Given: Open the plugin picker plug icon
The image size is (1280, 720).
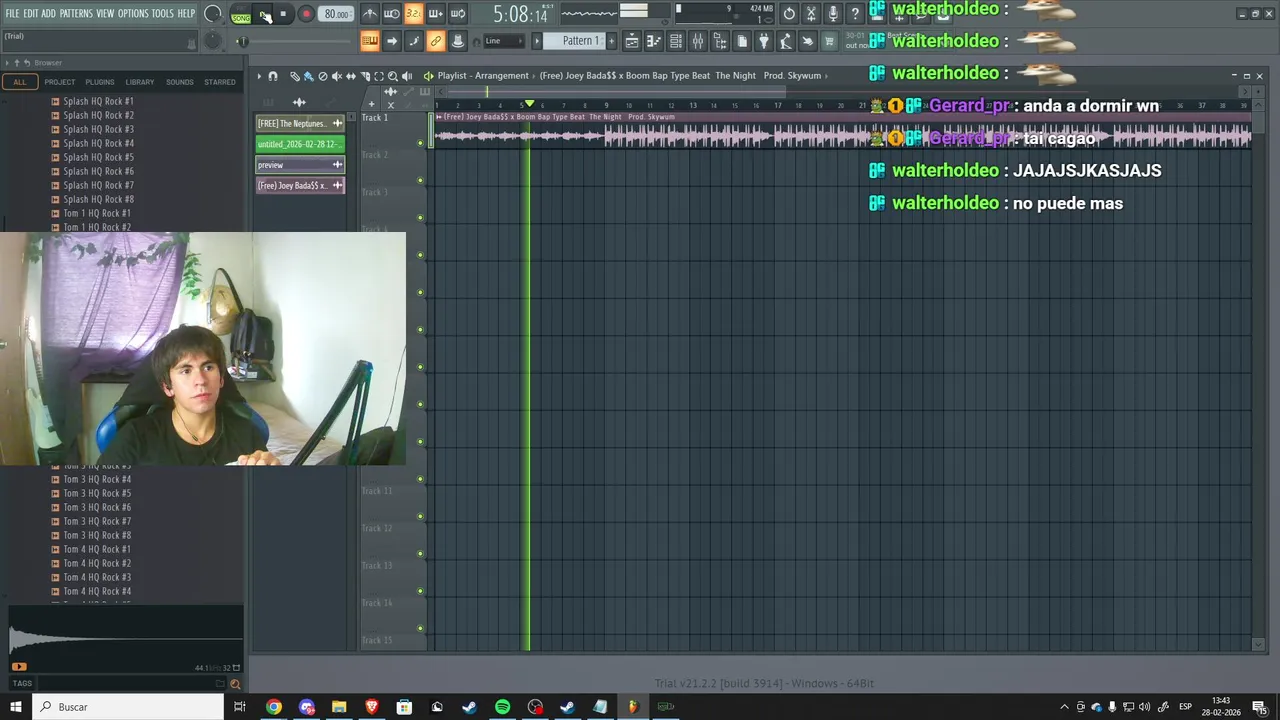Looking at the screenshot, I should click(x=764, y=41).
